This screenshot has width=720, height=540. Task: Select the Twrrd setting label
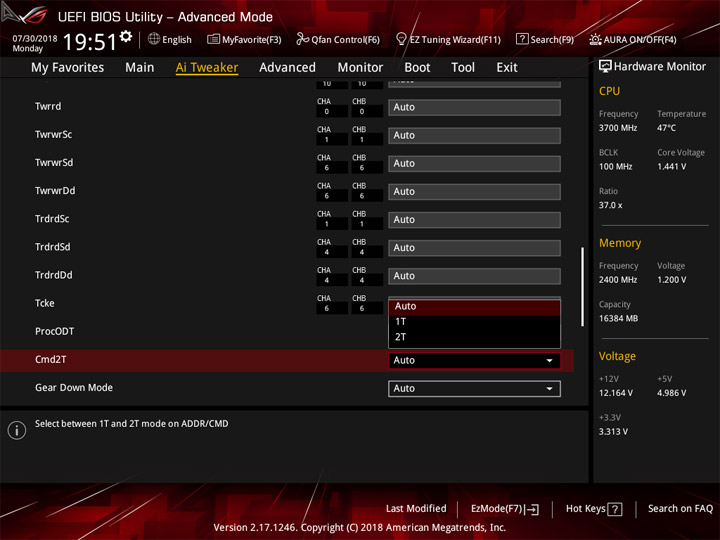[48, 107]
